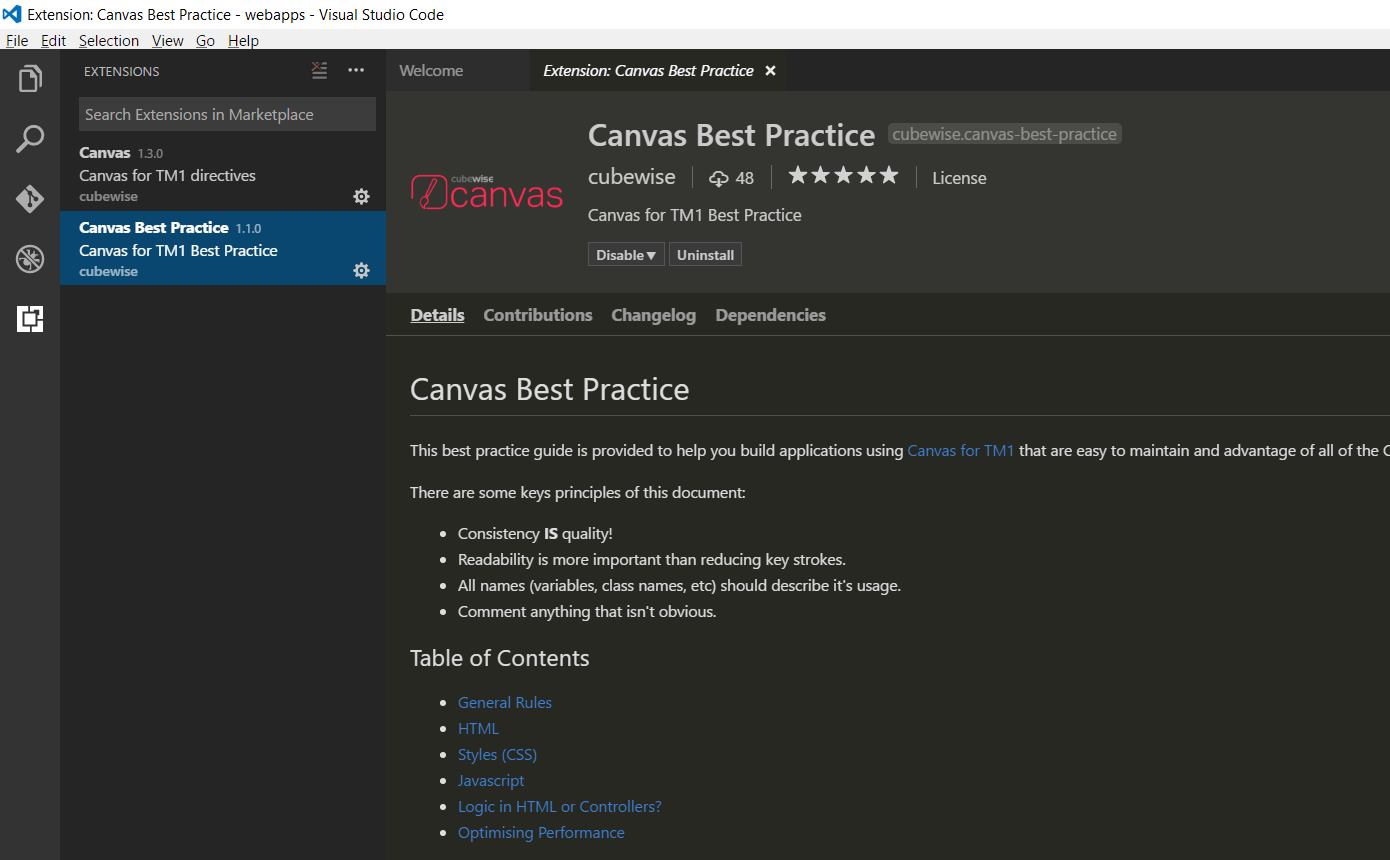Open More Actions (...) in the Extensions panel
The image size is (1390, 860).
[x=356, y=70]
